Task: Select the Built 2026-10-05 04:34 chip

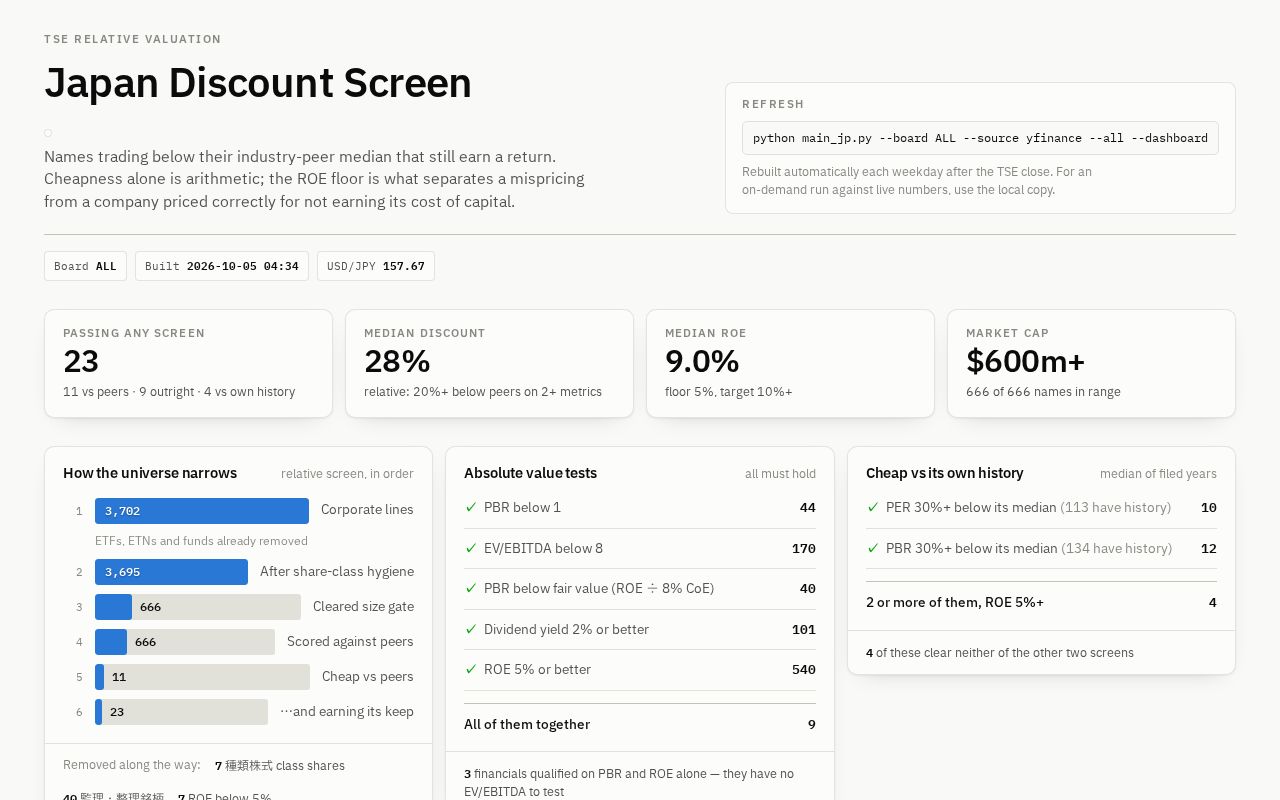Action: 222,266
